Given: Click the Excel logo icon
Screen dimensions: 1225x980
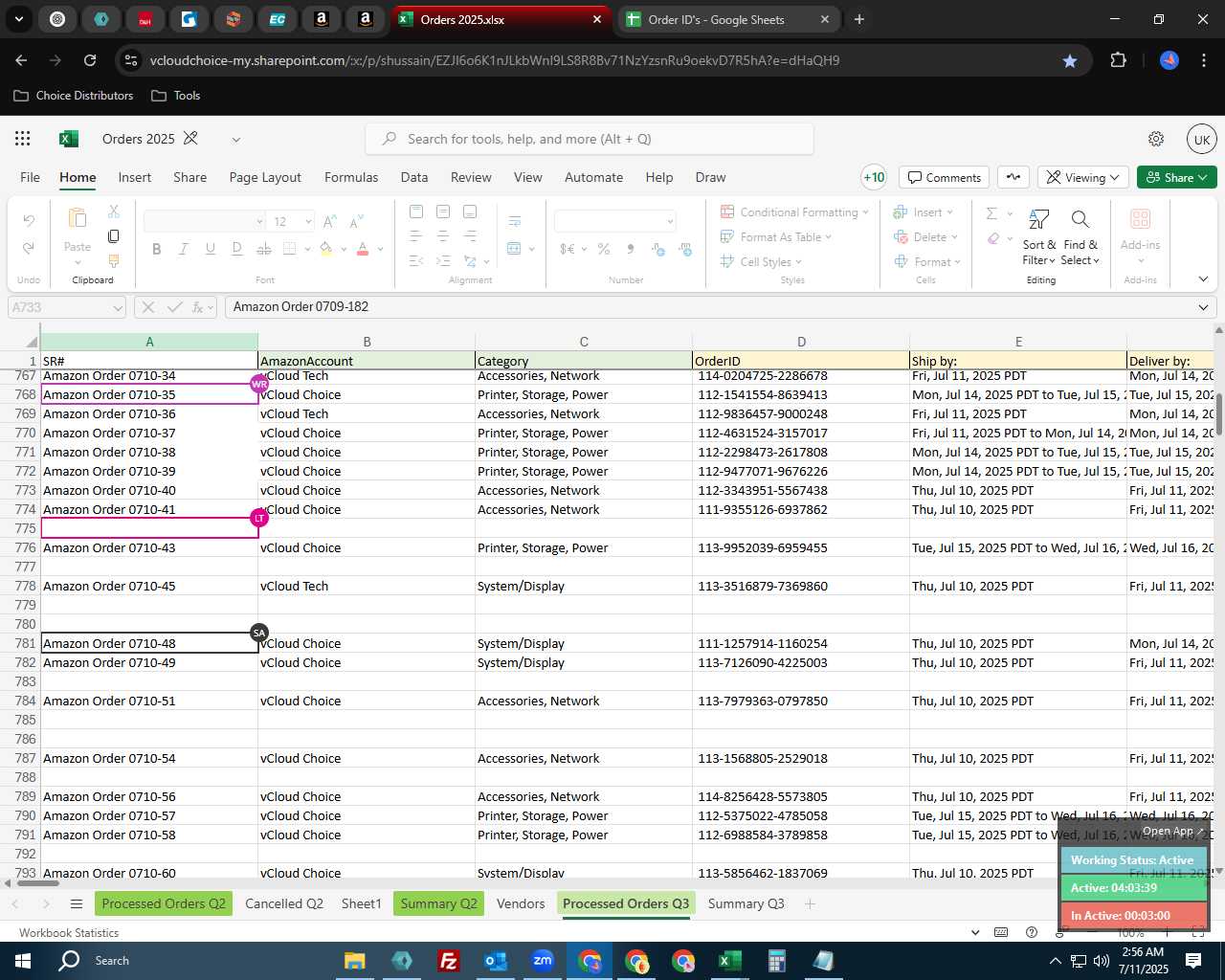Looking at the screenshot, I should [68, 139].
